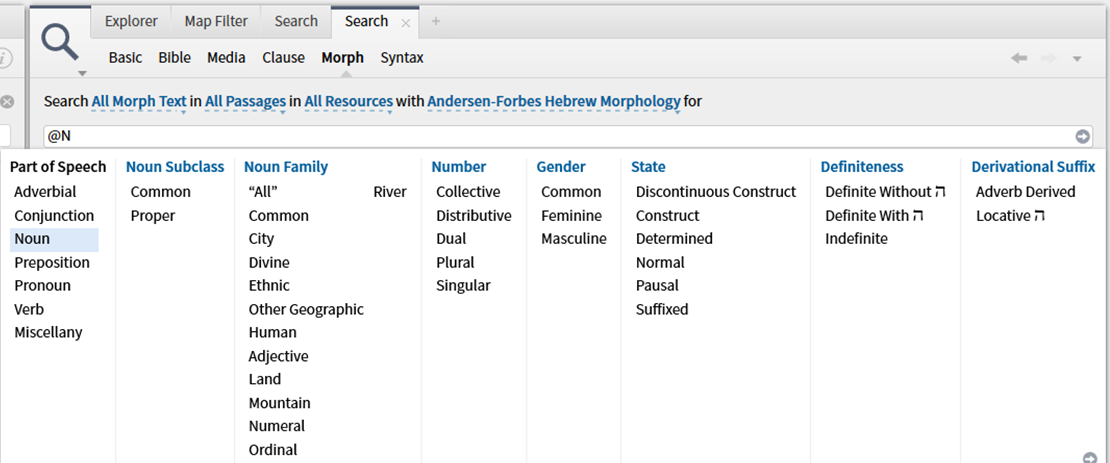Select Verb under Part of Speech
This screenshot has width=1110, height=463.
(x=29, y=309)
